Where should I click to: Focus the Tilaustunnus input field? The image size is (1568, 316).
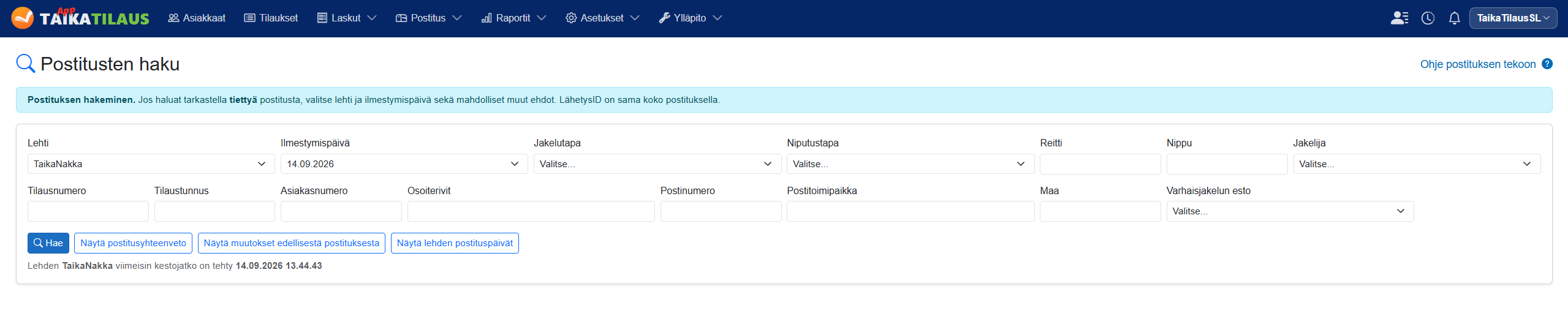tap(214, 211)
